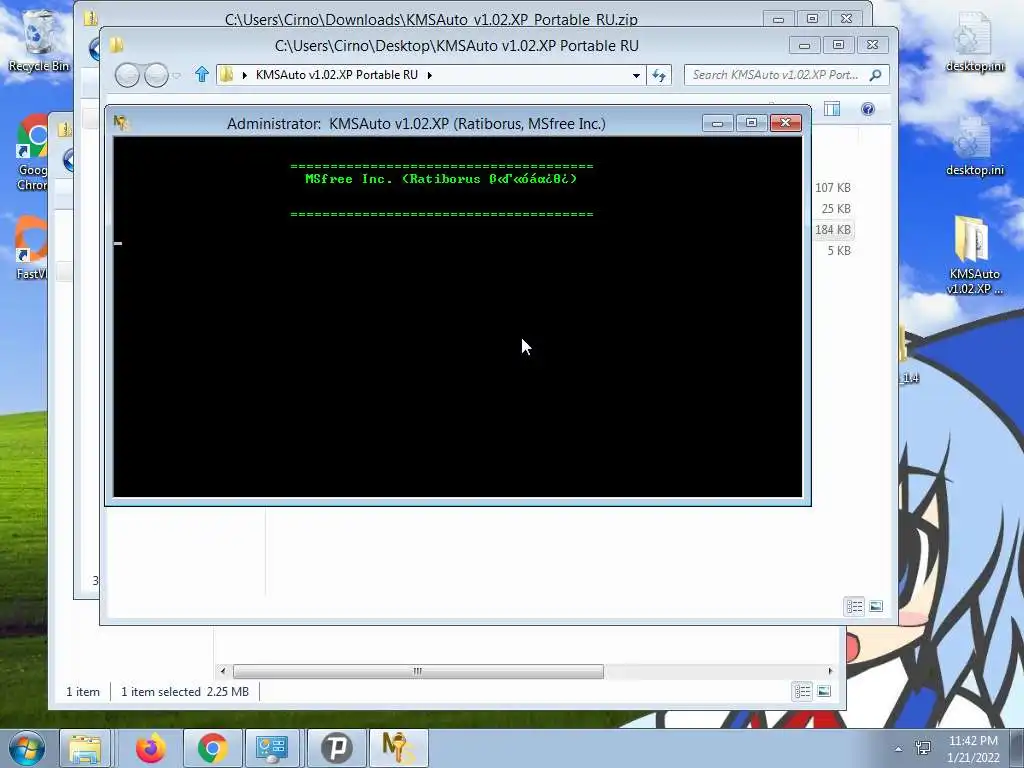Open the control panel taskbar icon
This screenshot has width=1024, height=768.
pyautogui.click(x=272, y=748)
